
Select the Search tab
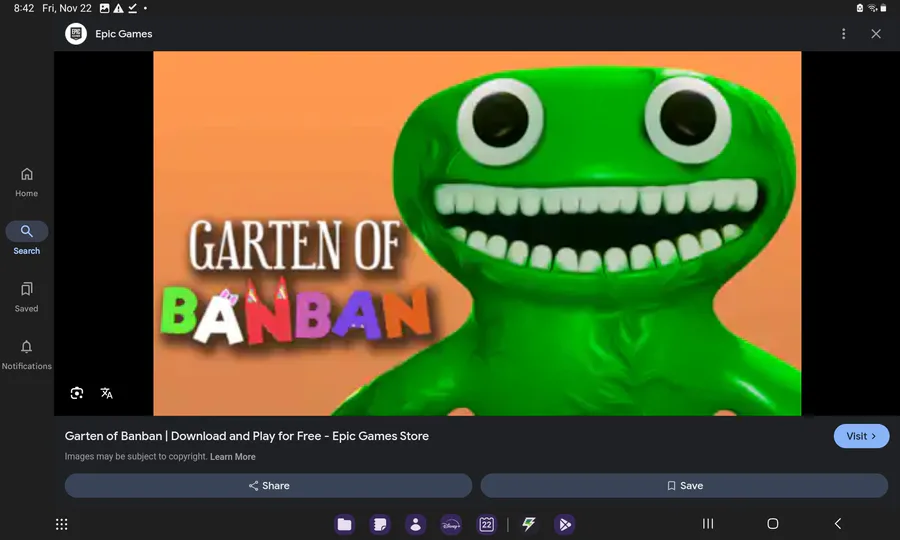point(26,238)
